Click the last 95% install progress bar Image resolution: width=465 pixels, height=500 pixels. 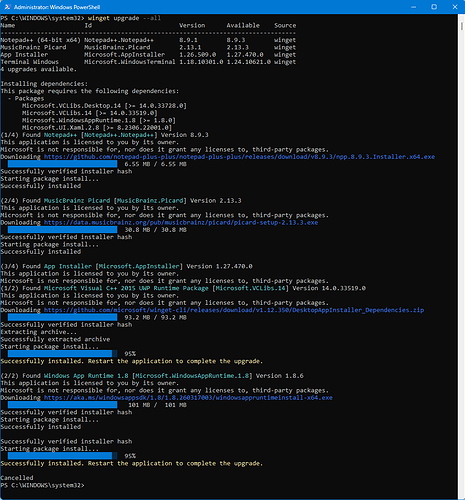[x=62, y=456]
